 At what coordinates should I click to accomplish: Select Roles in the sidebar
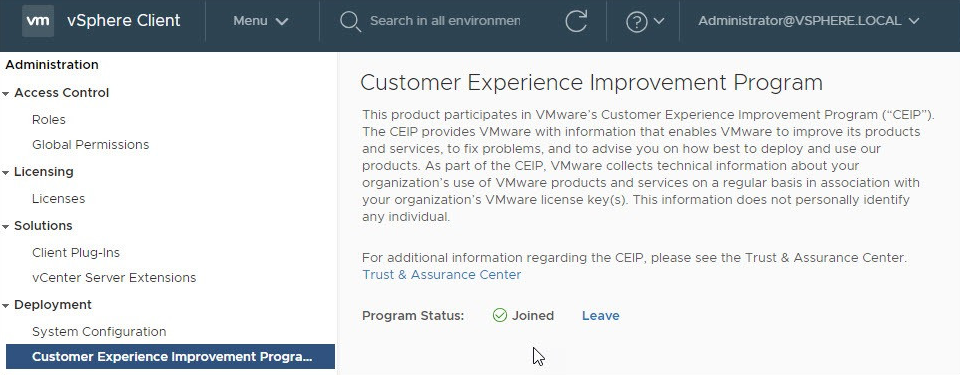pos(48,119)
